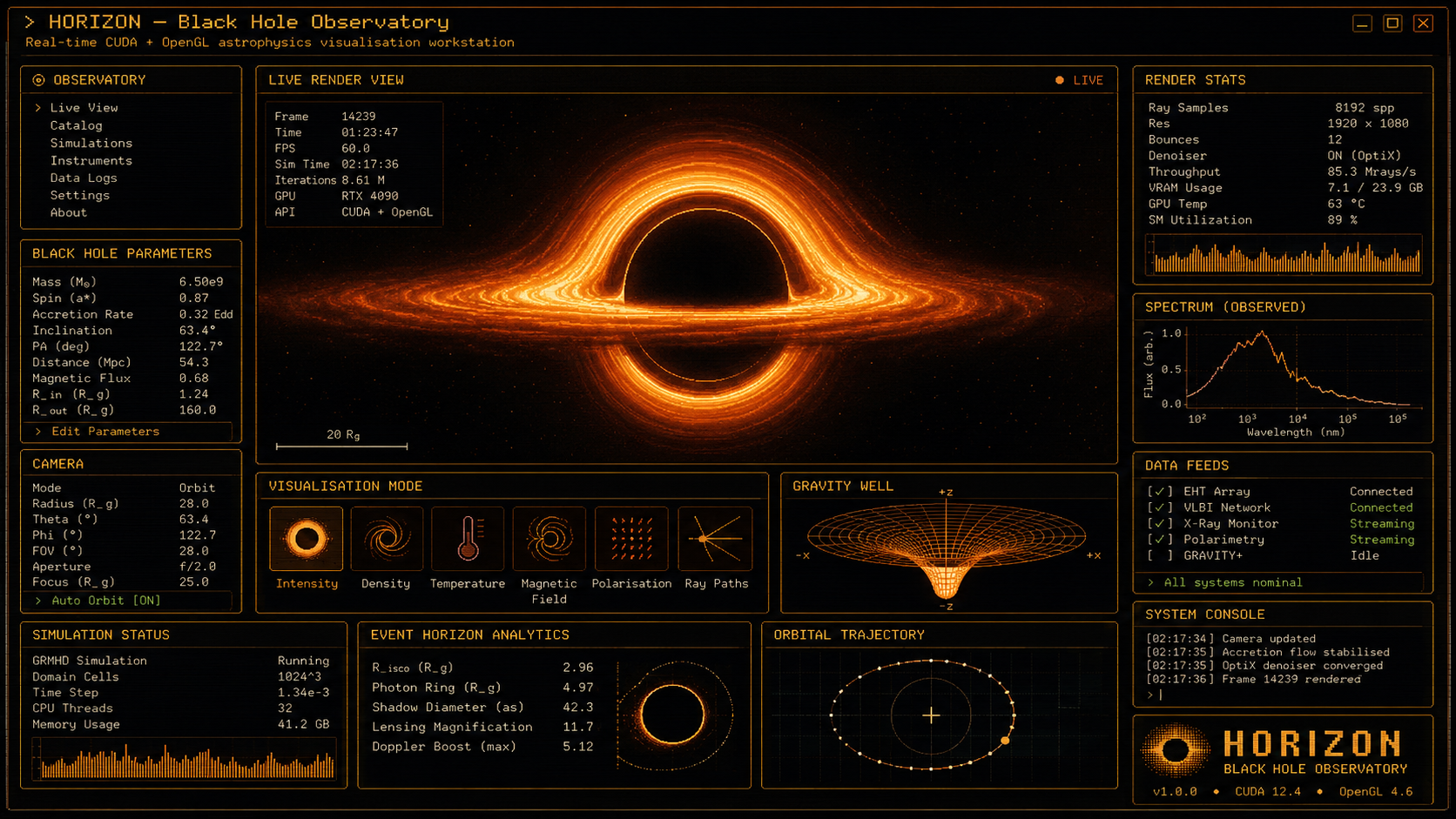
Task: Click the Mass value 6.50e9
Action: [x=201, y=282]
